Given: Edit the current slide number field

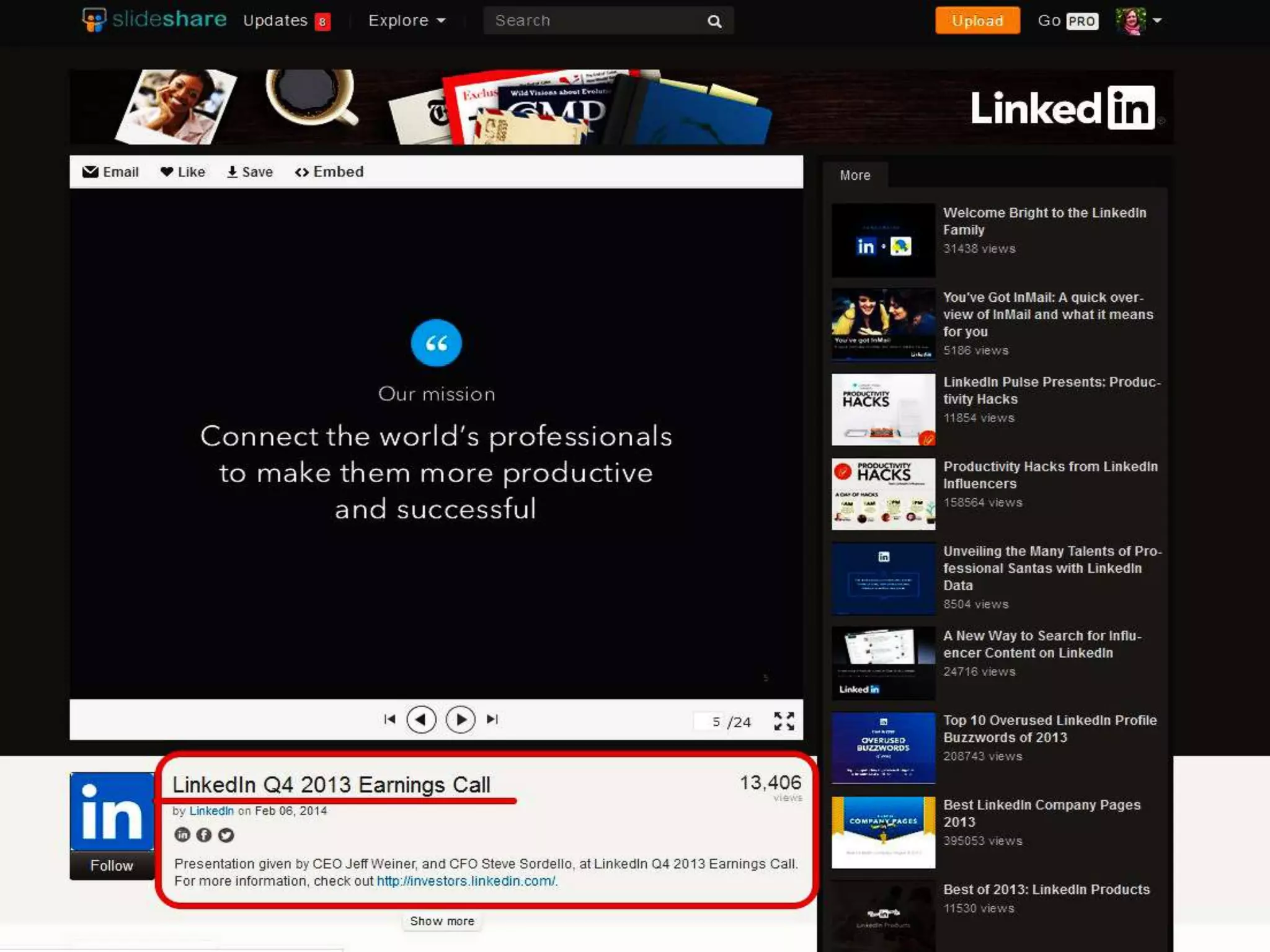Looking at the screenshot, I should (711, 721).
